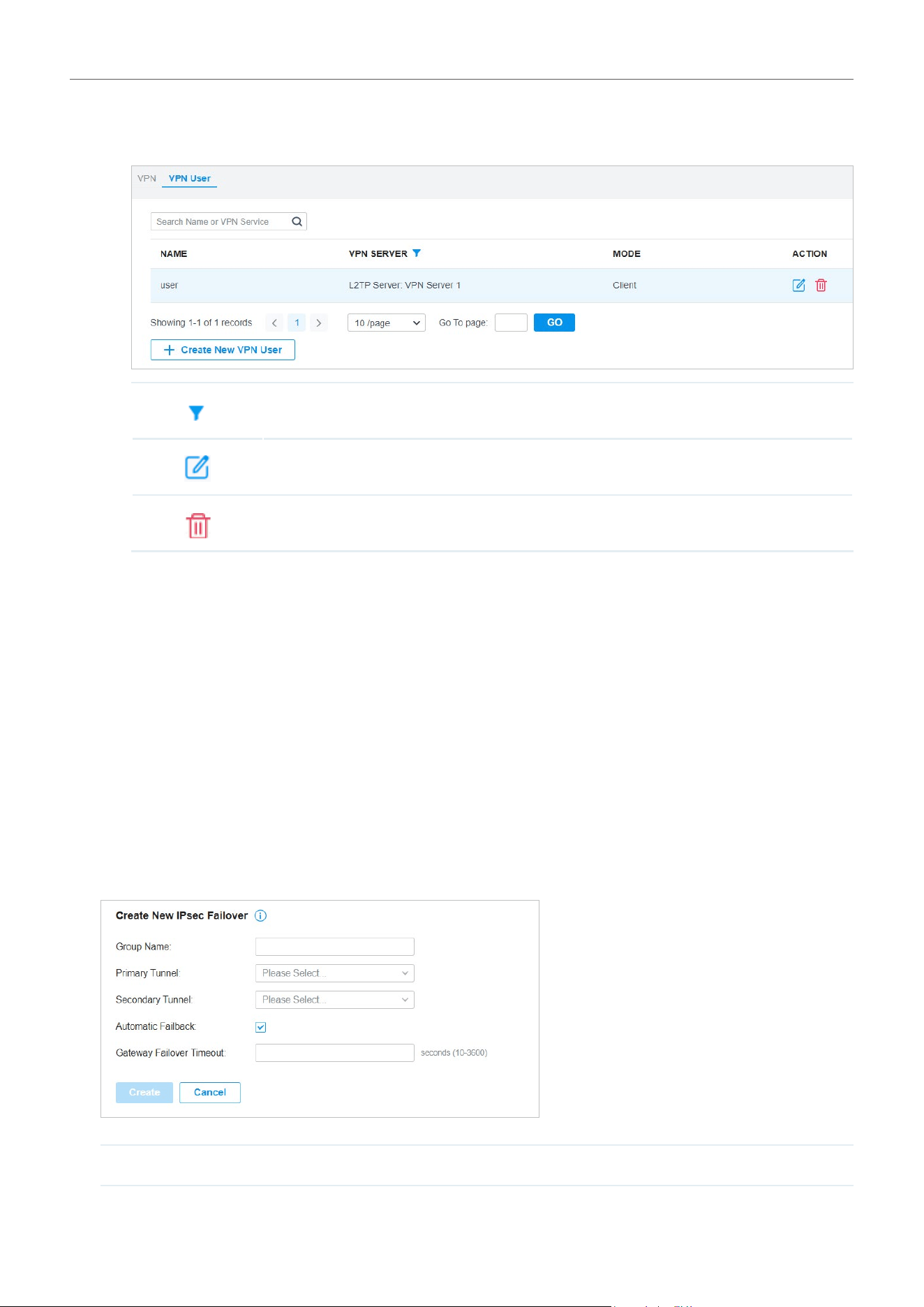Viewport: 924px width, 1307px height.
Task: Click the large filter icon in the legend
Action: click(196, 413)
